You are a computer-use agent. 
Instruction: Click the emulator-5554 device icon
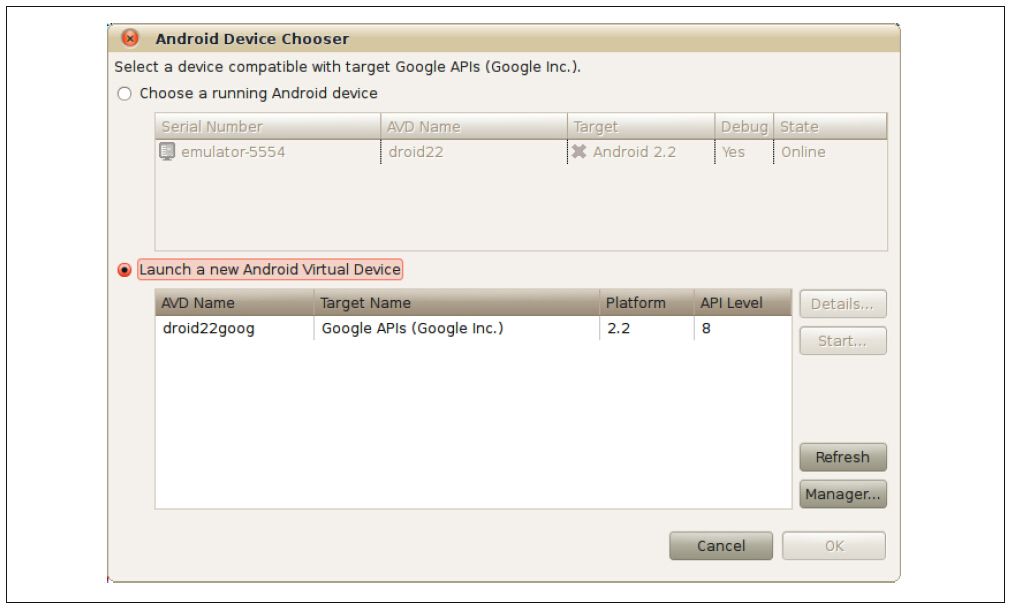167,152
